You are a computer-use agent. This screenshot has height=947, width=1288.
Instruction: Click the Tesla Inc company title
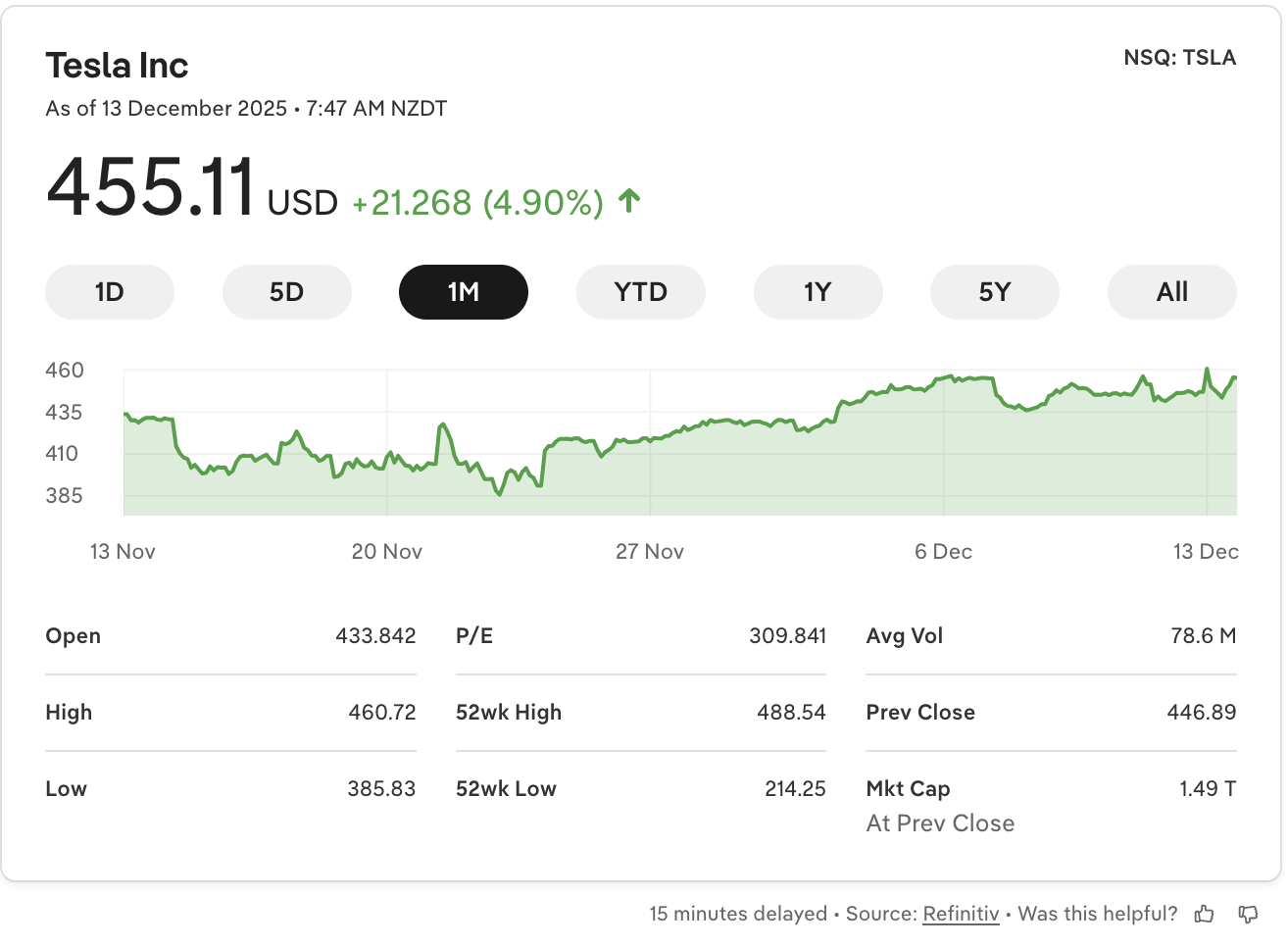click(x=117, y=65)
